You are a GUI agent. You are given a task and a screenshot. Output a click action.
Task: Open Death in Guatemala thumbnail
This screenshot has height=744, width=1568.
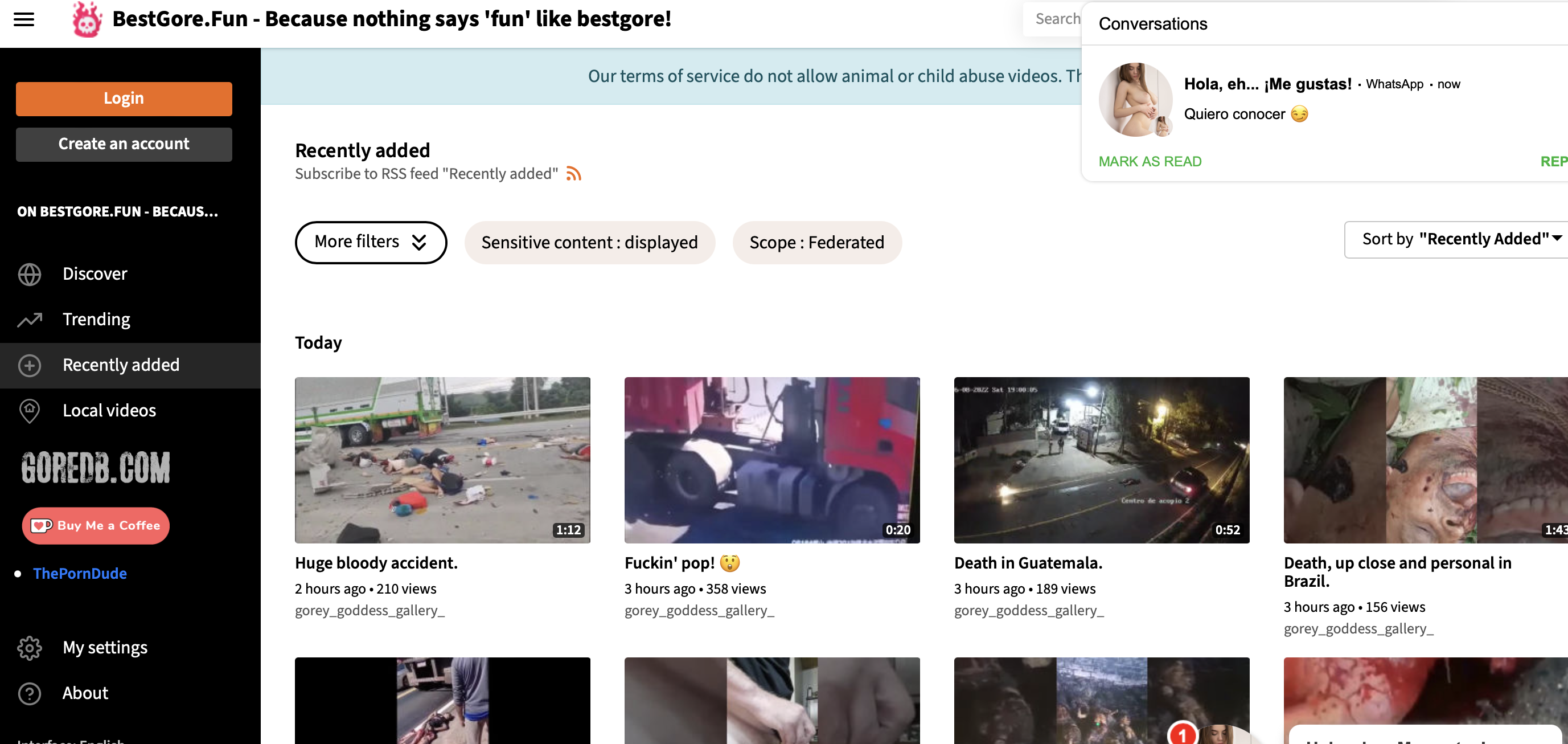point(1101,460)
